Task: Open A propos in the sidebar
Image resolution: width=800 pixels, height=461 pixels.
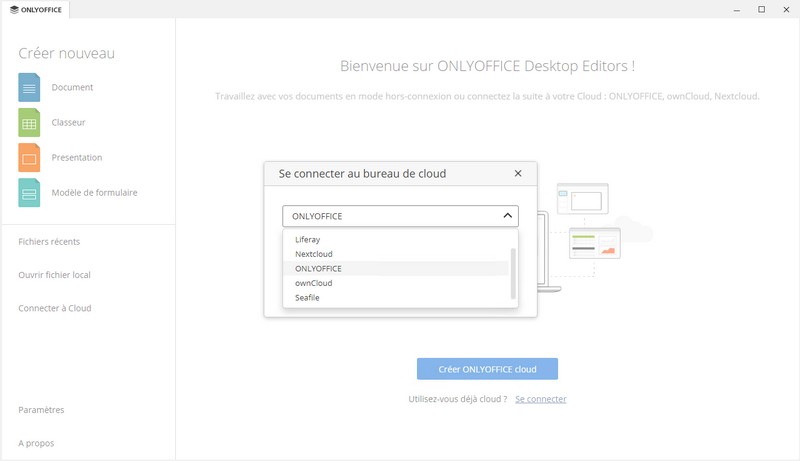Action: [36, 443]
